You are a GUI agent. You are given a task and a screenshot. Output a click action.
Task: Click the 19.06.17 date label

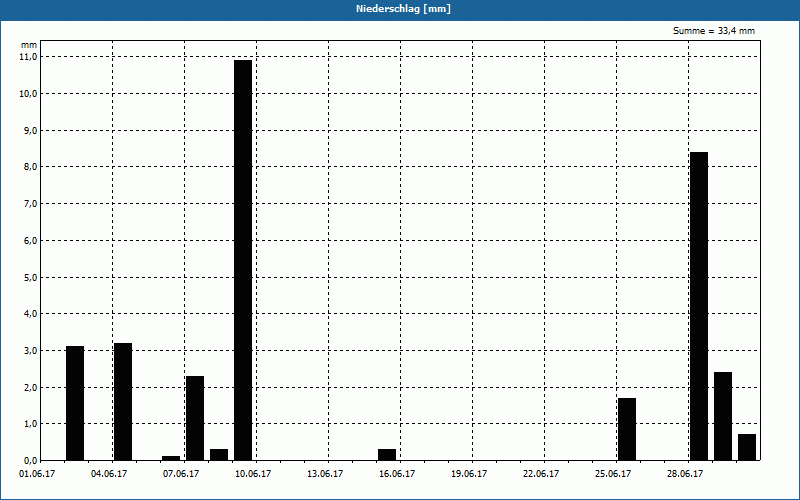tap(469, 474)
